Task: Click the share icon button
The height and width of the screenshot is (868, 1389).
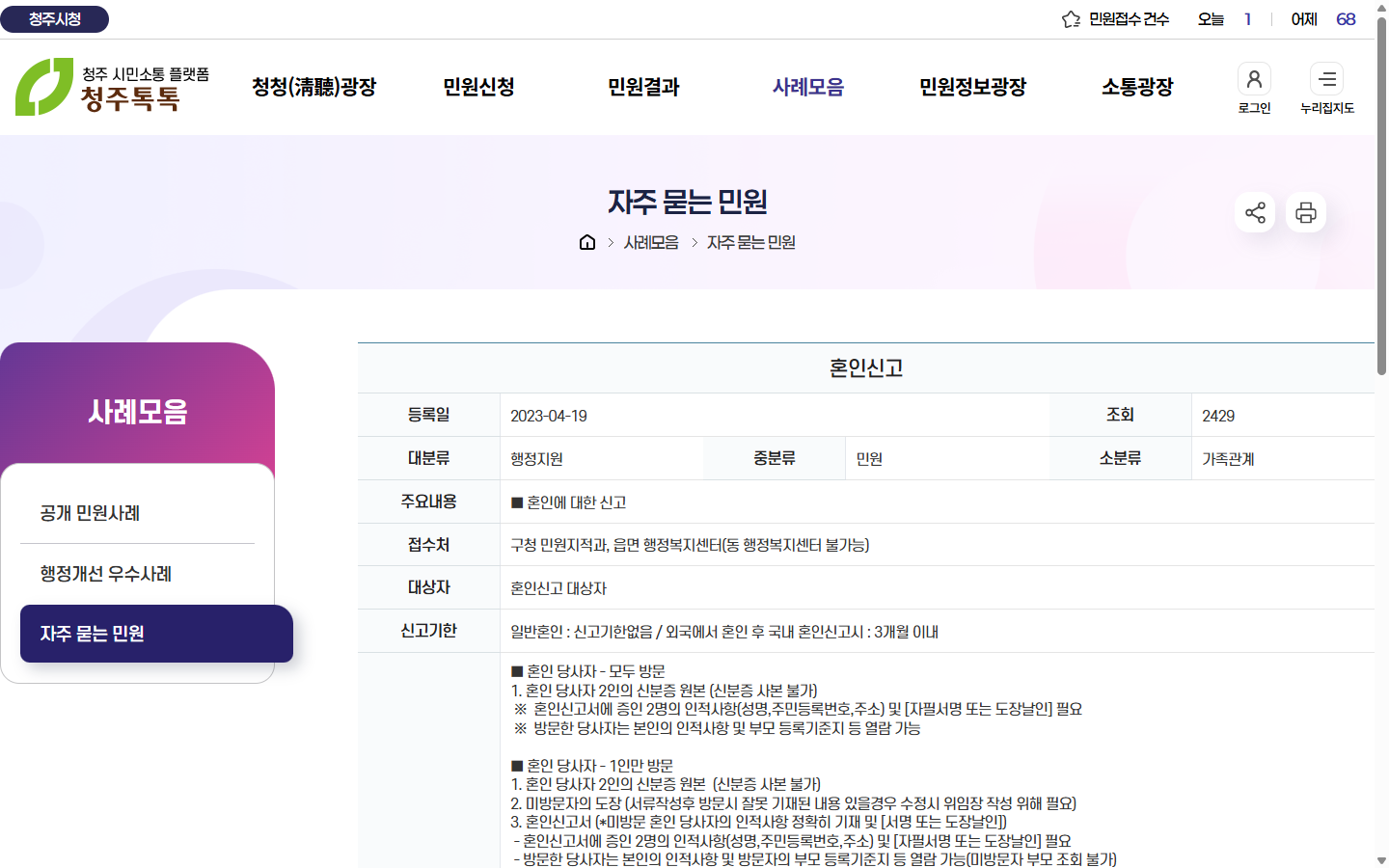Action: coord(1255,212)
